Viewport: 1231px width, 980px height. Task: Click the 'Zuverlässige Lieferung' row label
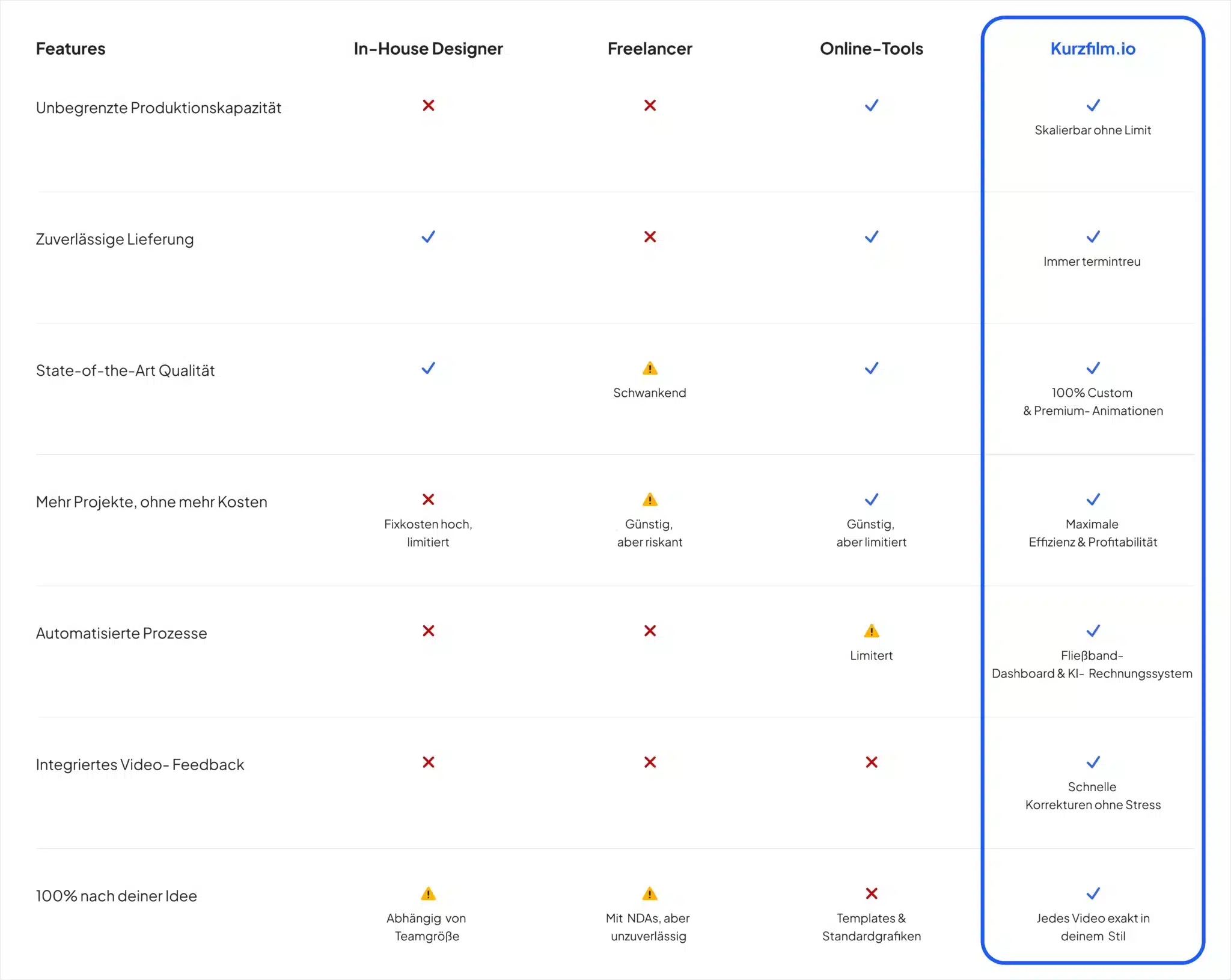(115, 239)
